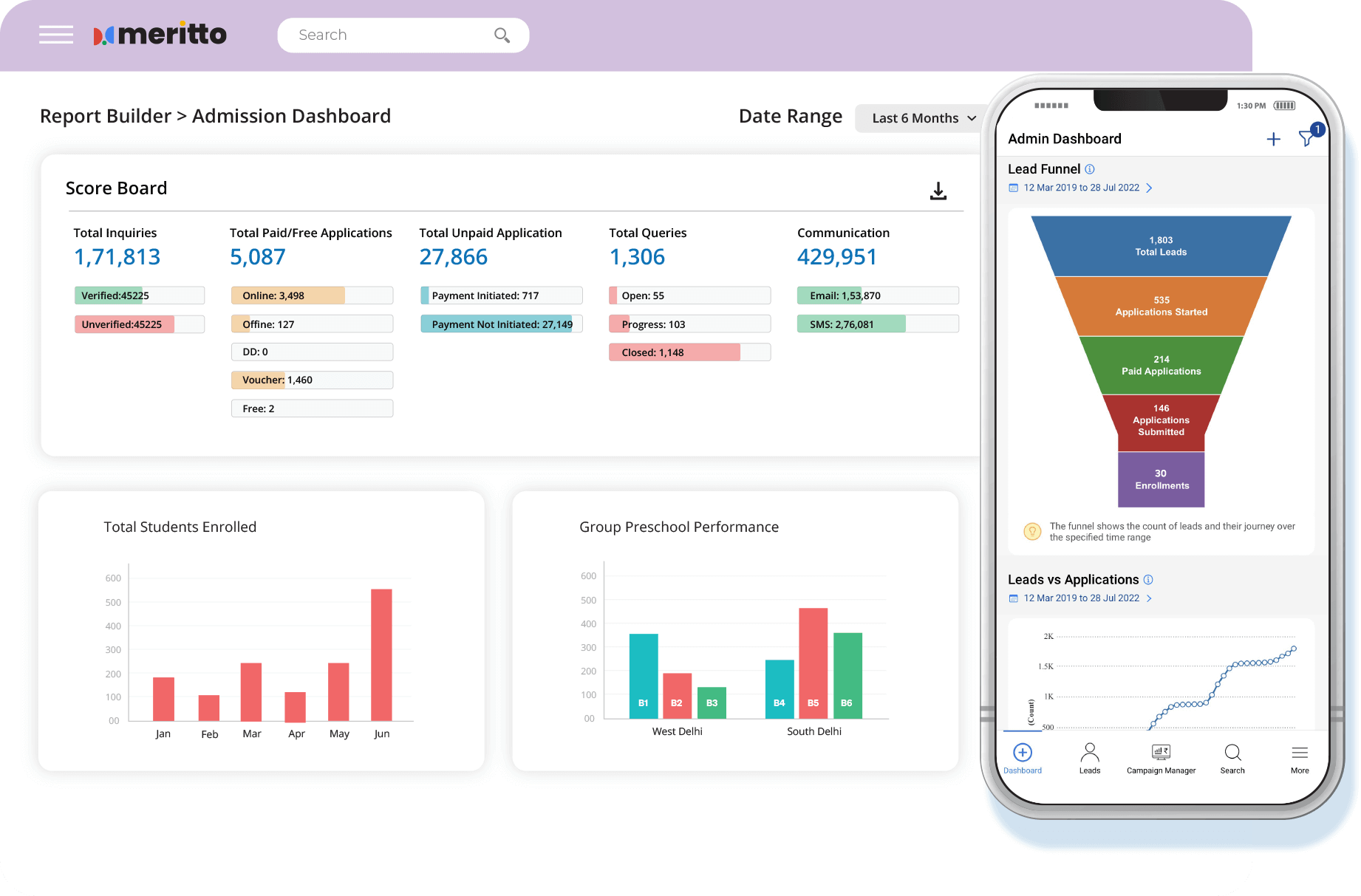
Task: Download the Score Board report
Action: (938, 191)
